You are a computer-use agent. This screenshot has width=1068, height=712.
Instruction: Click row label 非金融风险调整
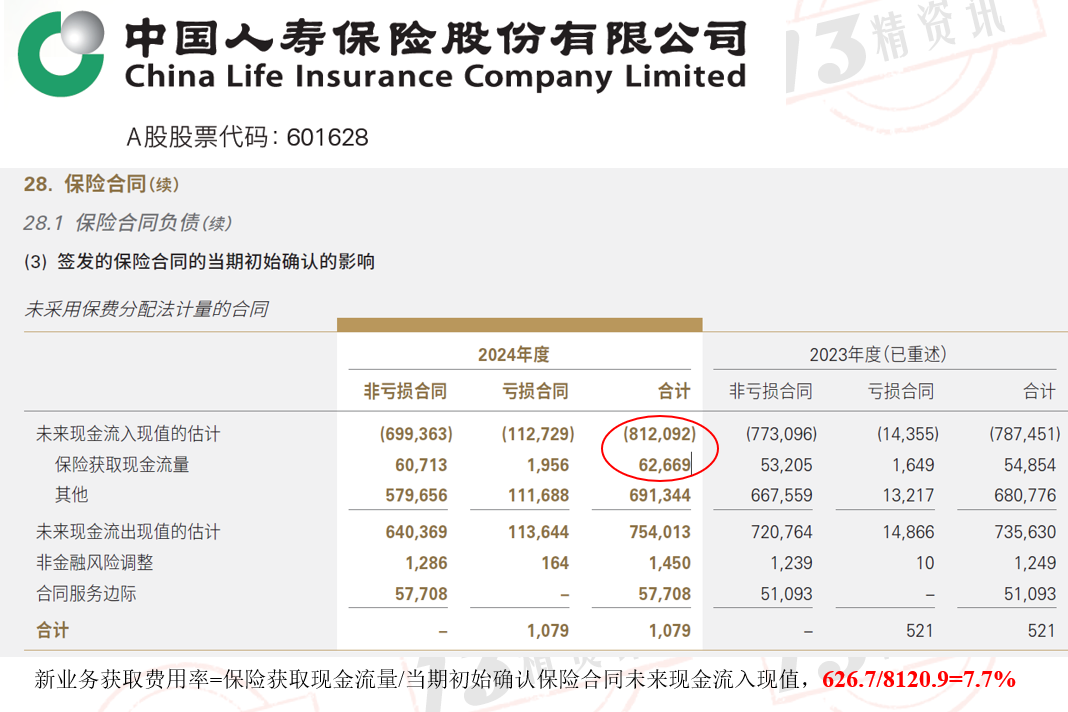(95, 563)
